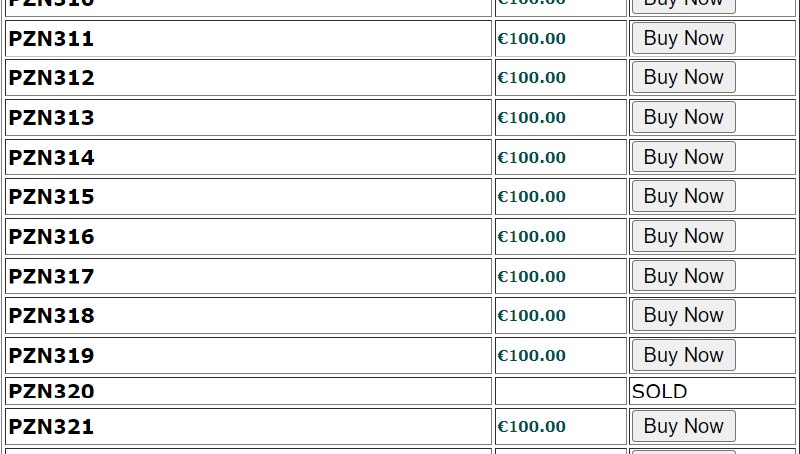The image size is (800, 454).
Task: Hit Buy Now in the PZN314 row
Action: 683,157
